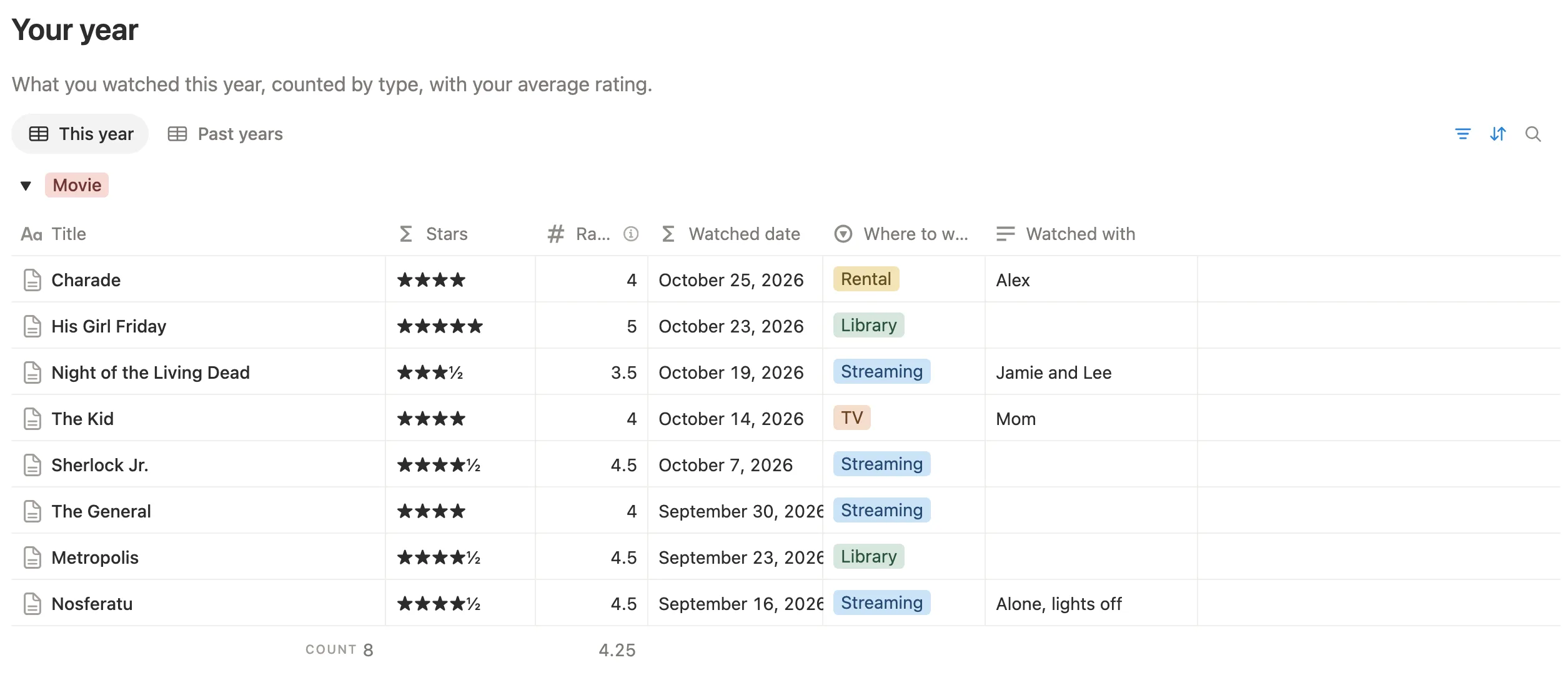1568x675 pixels.
Task: Select the Streaming tag for Sherlock Jr.
Action: pos(881,464)
